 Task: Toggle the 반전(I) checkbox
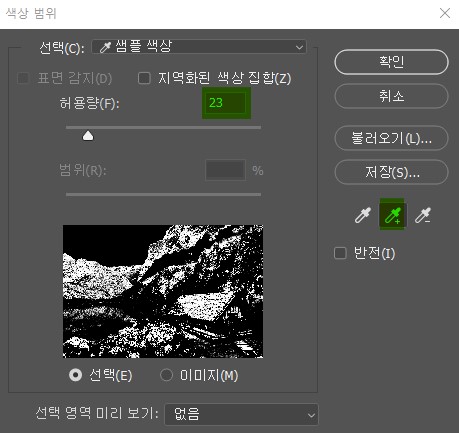(340, 253)
